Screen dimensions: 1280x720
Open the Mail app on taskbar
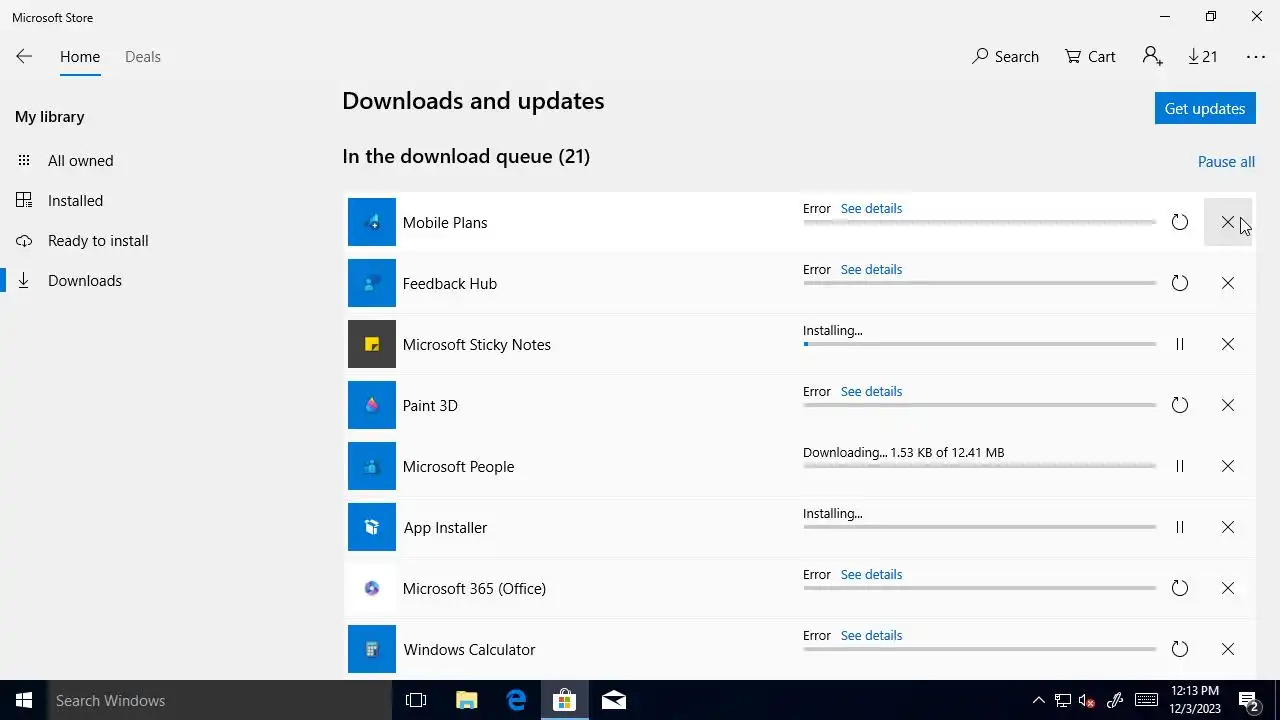pyautogui.click(x=614, y=700)
